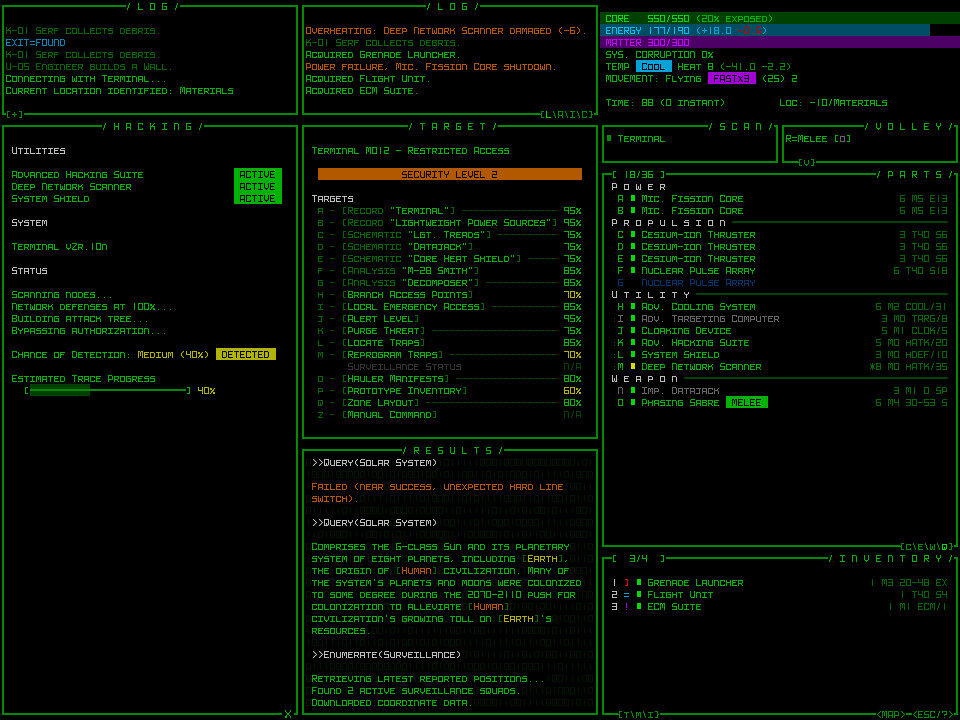Click the Deep Network Scanner yellow integrity square
This screenshot has width=960, height=720.
pos(633,367)
